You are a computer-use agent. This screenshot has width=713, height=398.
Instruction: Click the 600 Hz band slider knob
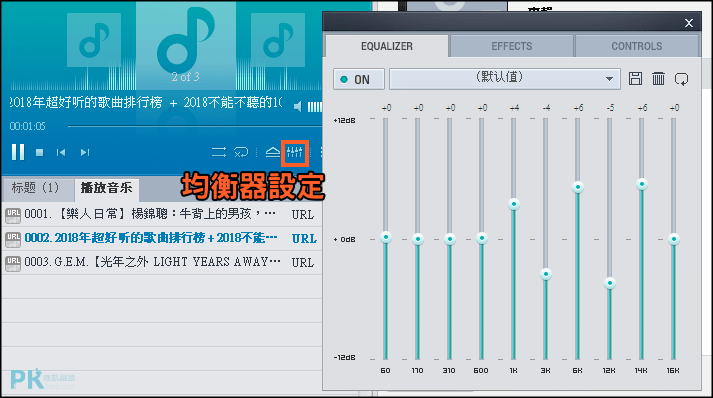tap(482, 238)
